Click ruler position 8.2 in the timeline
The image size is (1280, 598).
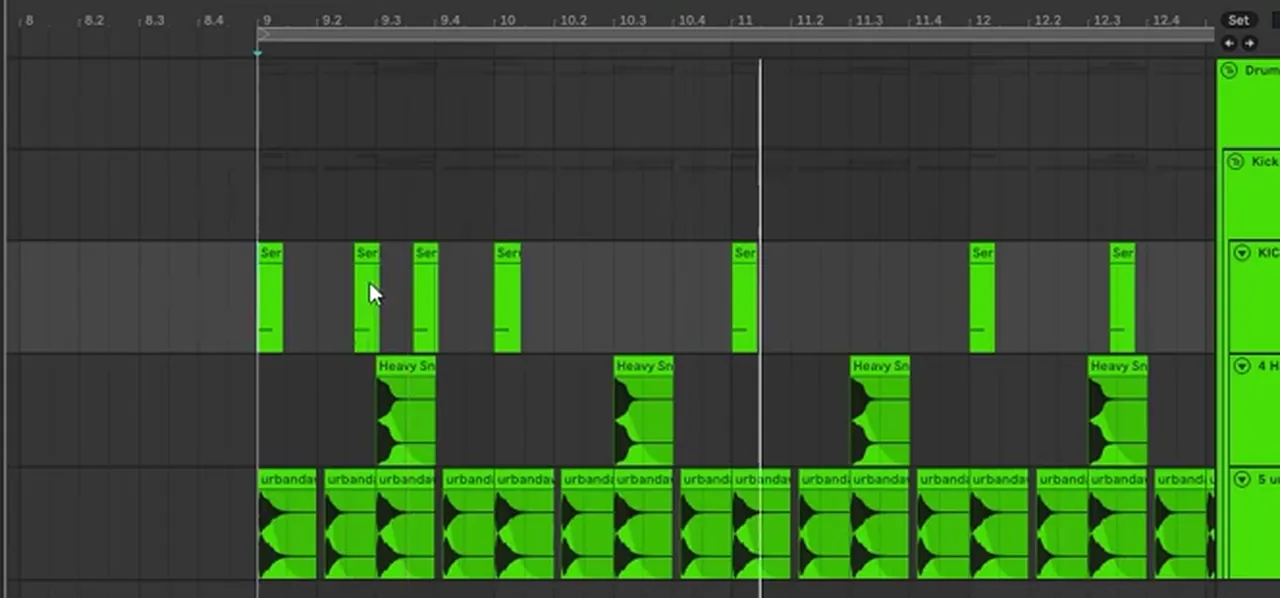click(x=92, y=20)
